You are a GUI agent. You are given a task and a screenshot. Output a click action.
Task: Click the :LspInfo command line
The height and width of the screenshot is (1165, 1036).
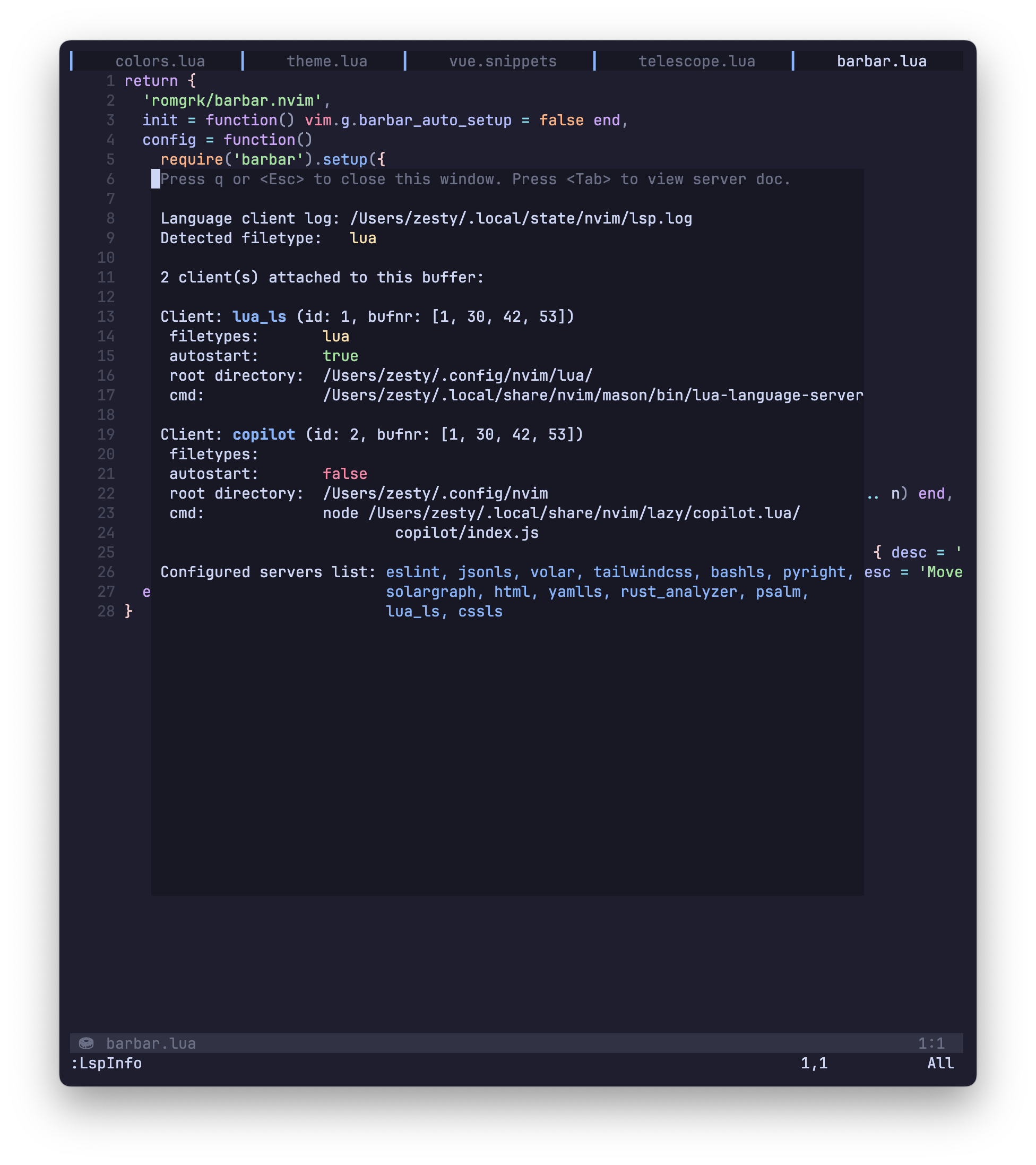point(106,1063)
